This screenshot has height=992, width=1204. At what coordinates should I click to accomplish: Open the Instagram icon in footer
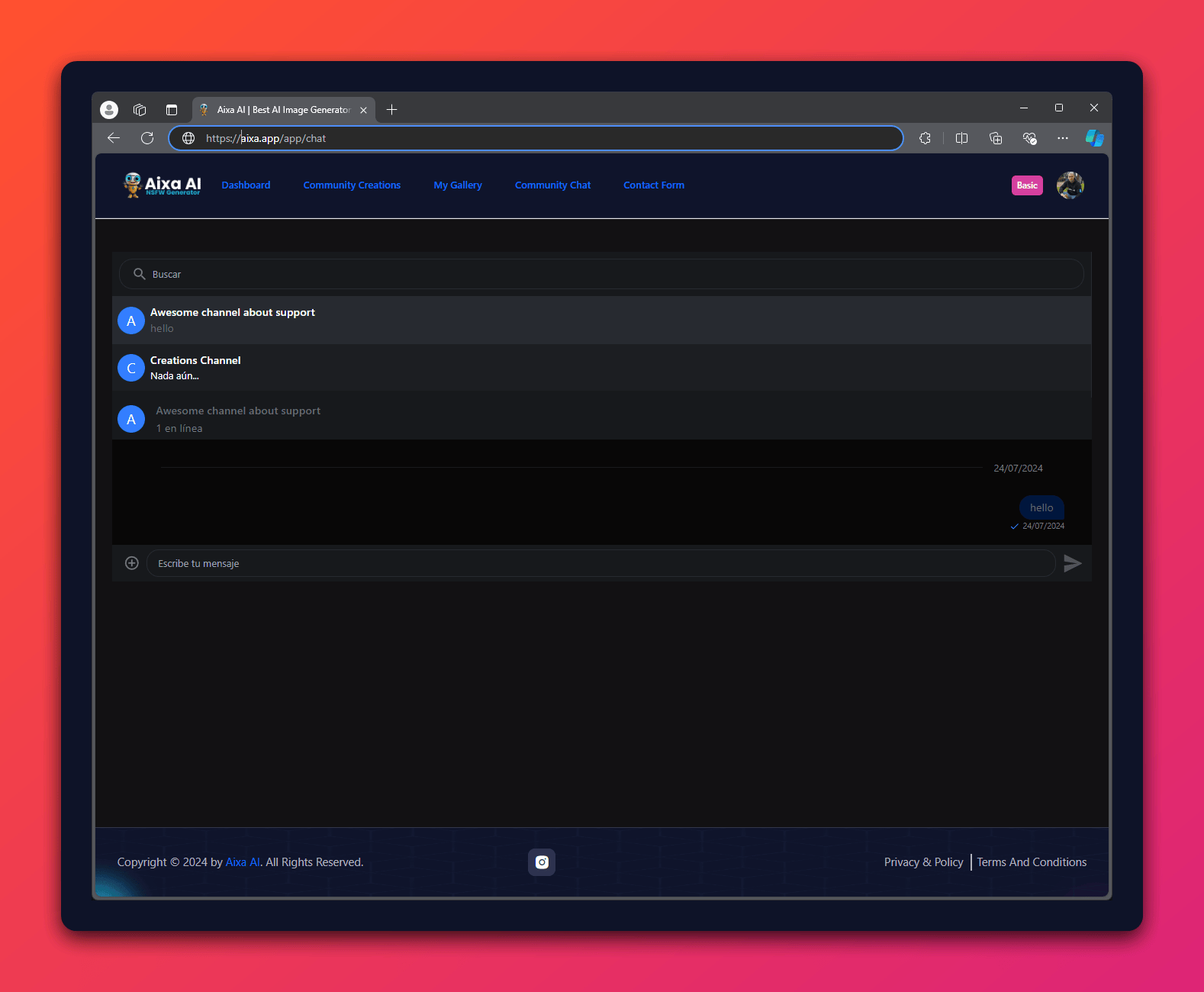point(542,862)
